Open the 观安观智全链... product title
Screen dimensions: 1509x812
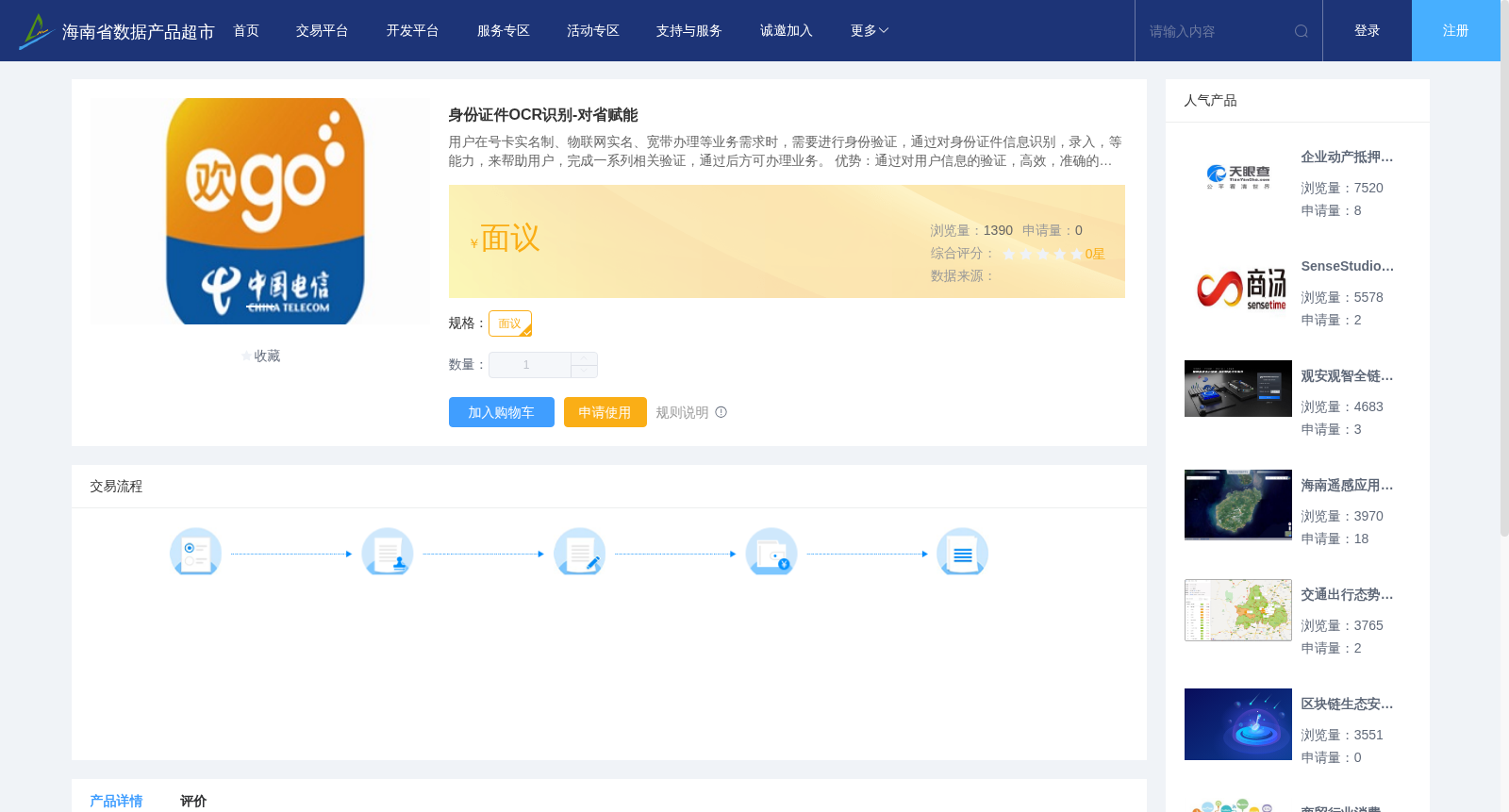[1347, 375]
